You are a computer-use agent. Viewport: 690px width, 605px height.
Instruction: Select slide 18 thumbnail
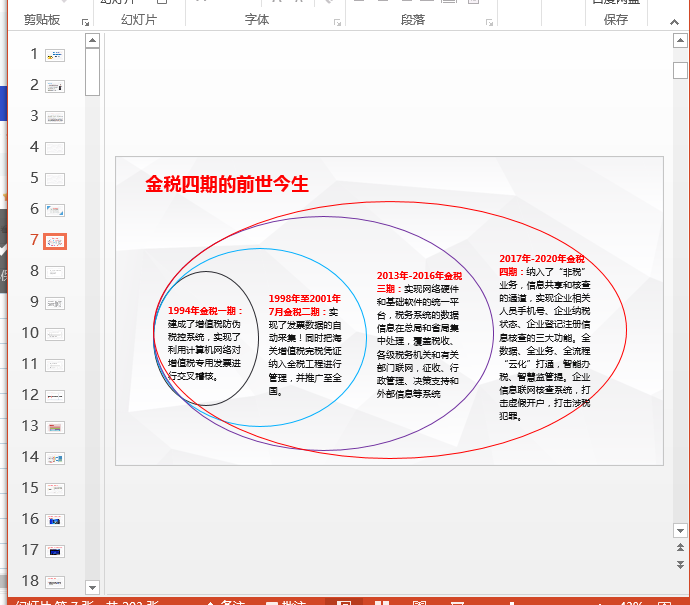tap(55, 582)
